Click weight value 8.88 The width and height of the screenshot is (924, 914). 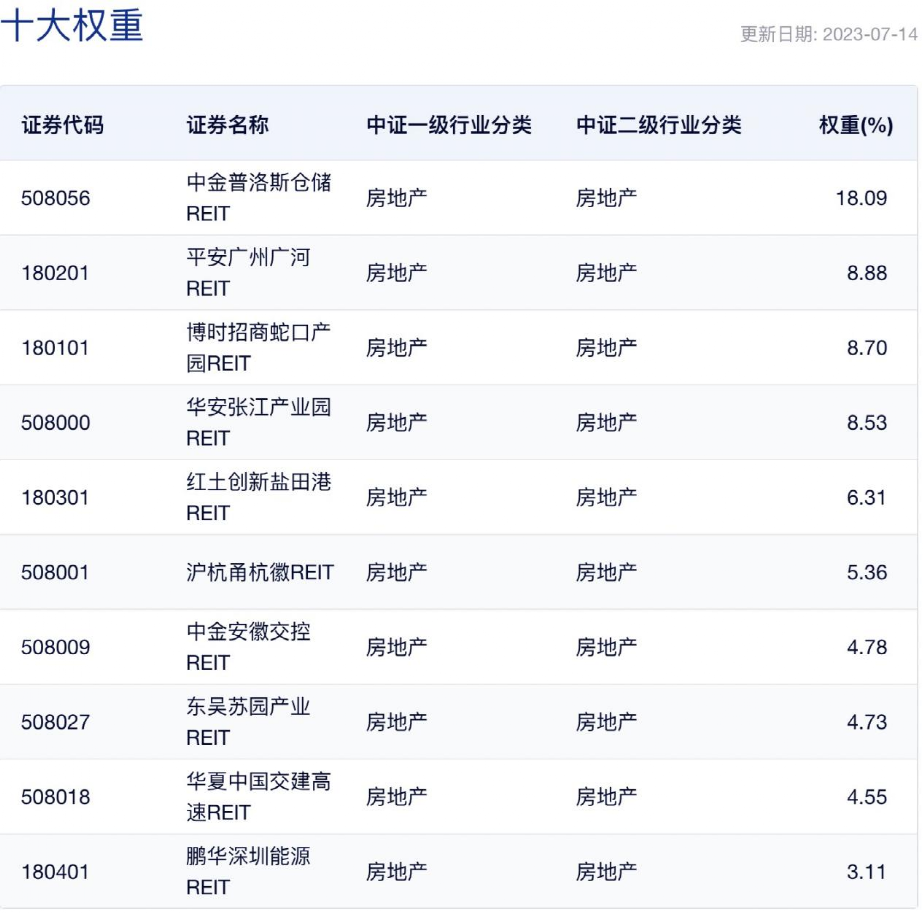[867, 273]
